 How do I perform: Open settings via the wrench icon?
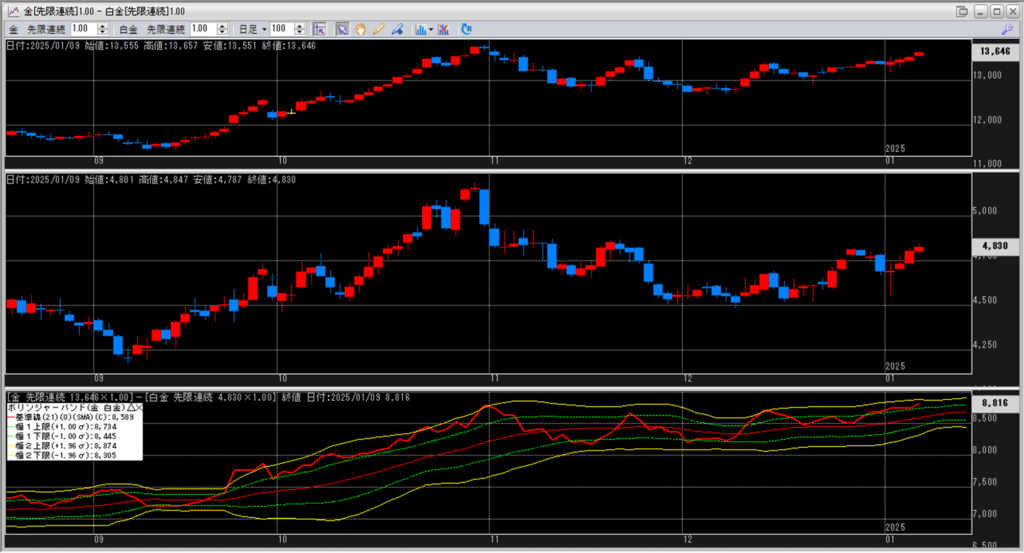(x=1007, y=29)
